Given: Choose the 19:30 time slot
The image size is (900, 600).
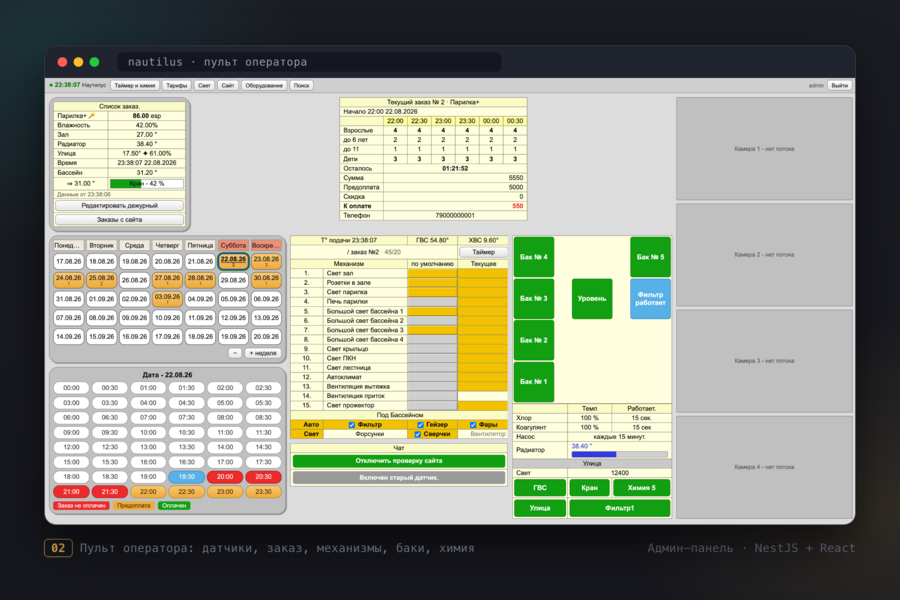Looking at the screenshot, I should click(x=187, y=477).
